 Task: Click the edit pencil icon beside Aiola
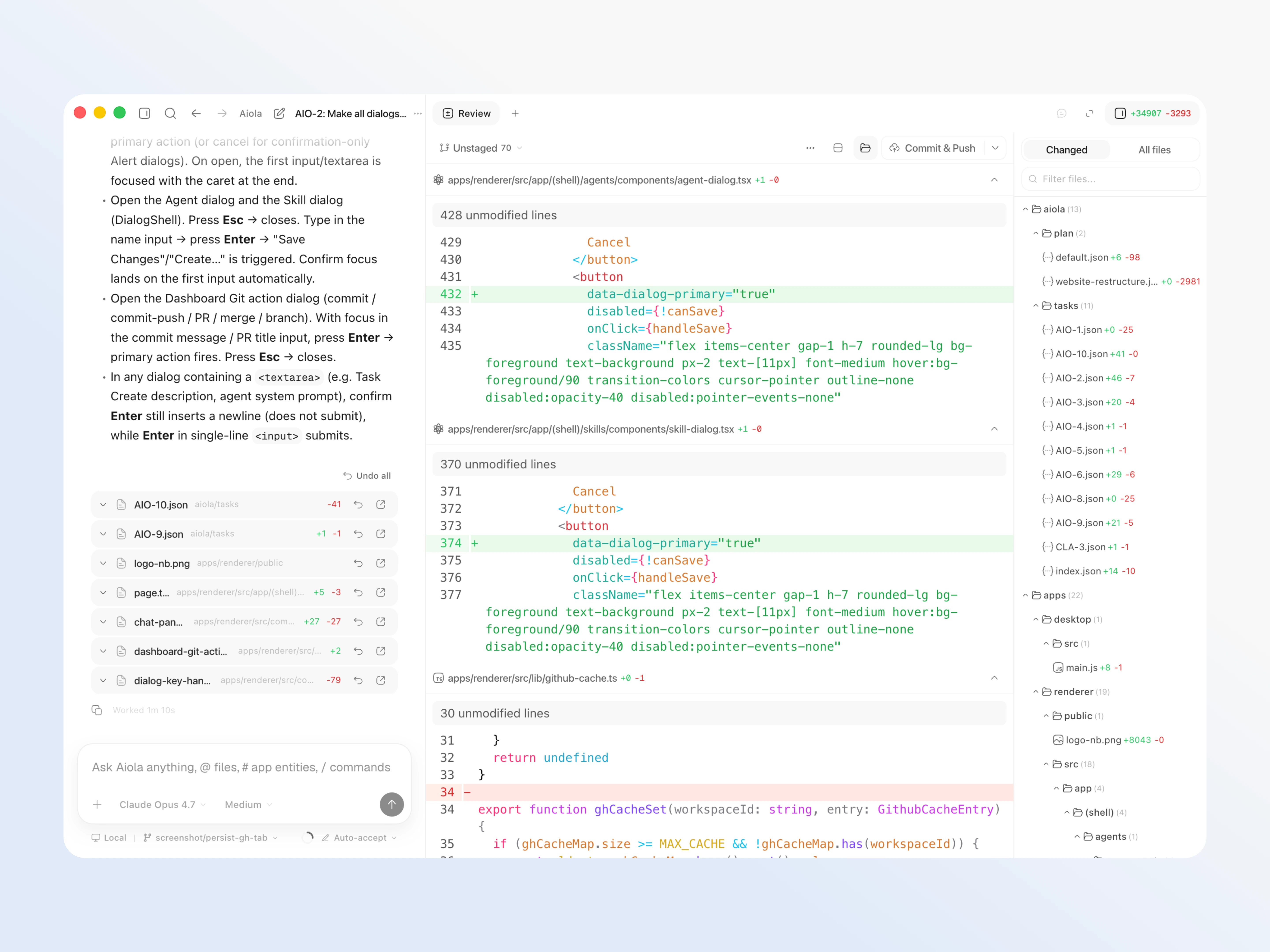[x=279, y=114]
